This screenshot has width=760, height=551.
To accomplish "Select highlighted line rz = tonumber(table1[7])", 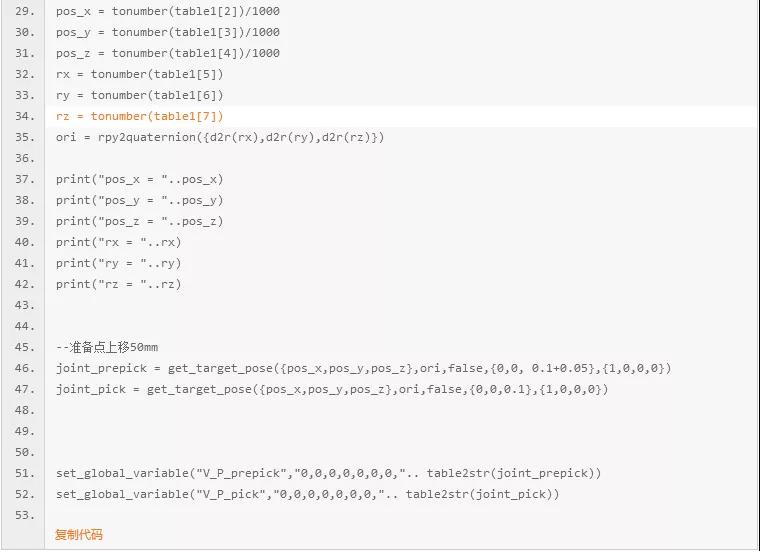I will point(140,116).
